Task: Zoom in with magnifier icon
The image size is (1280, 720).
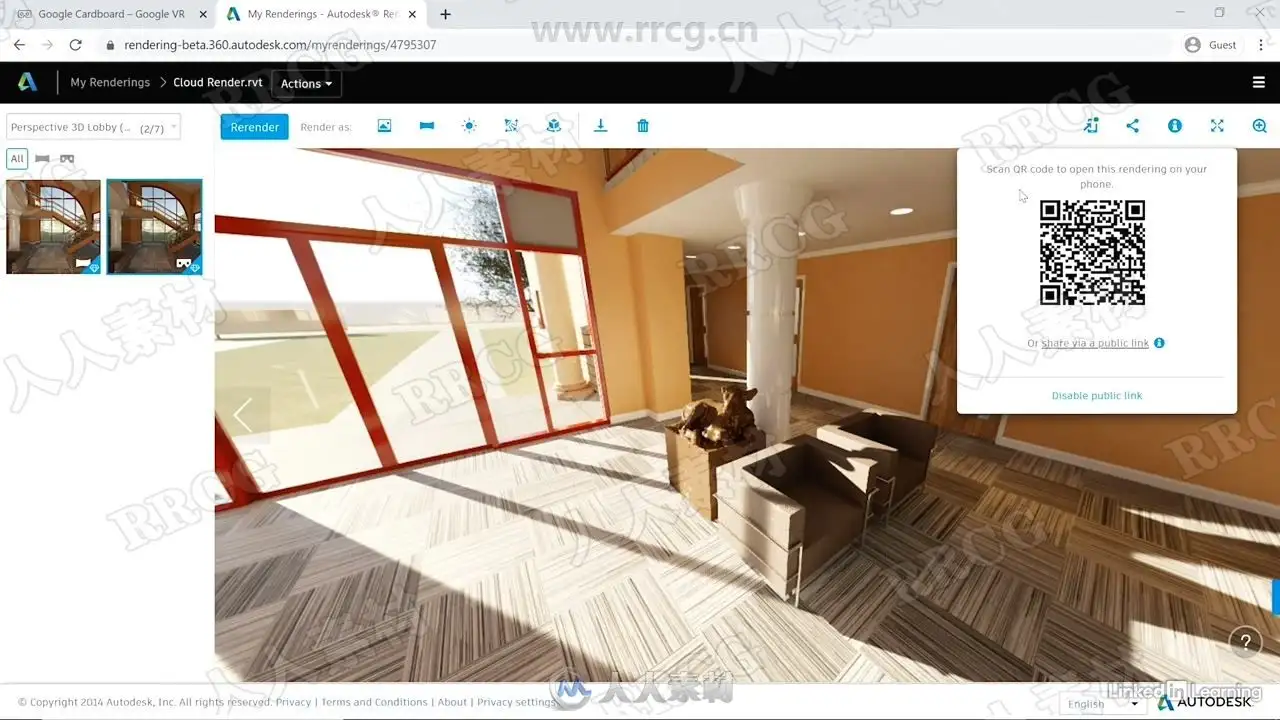Action: 1260,126
